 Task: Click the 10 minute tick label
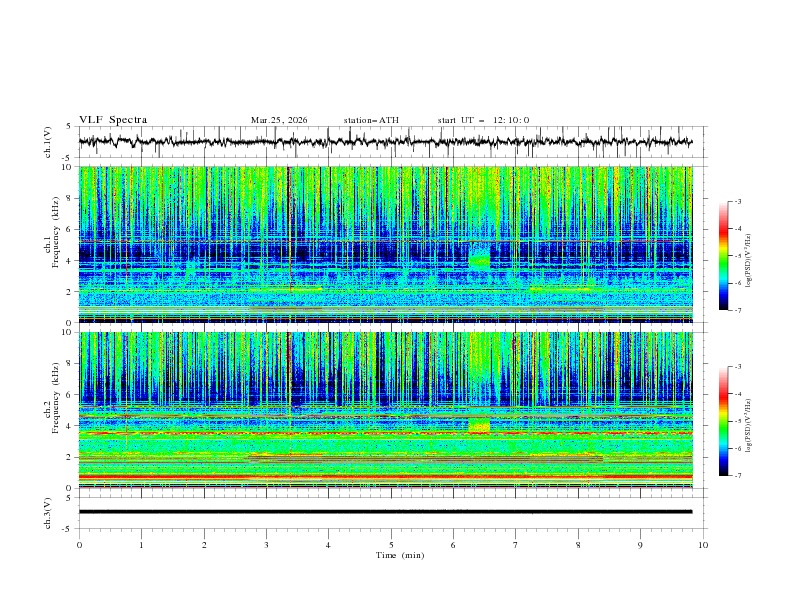point(703,545)
